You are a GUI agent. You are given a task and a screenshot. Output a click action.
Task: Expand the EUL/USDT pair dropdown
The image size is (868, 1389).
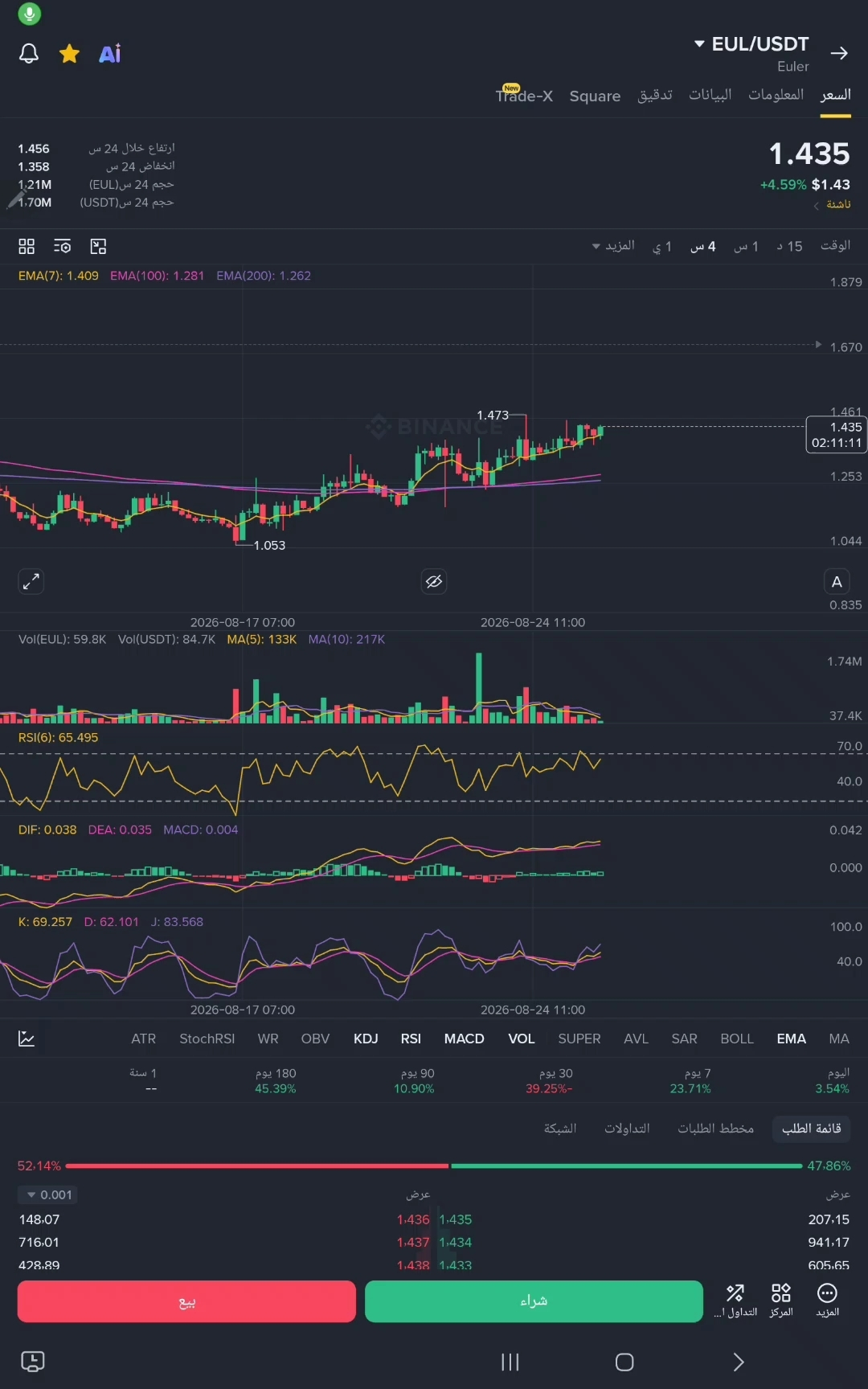pyautogui.click(x=751, y=44)
